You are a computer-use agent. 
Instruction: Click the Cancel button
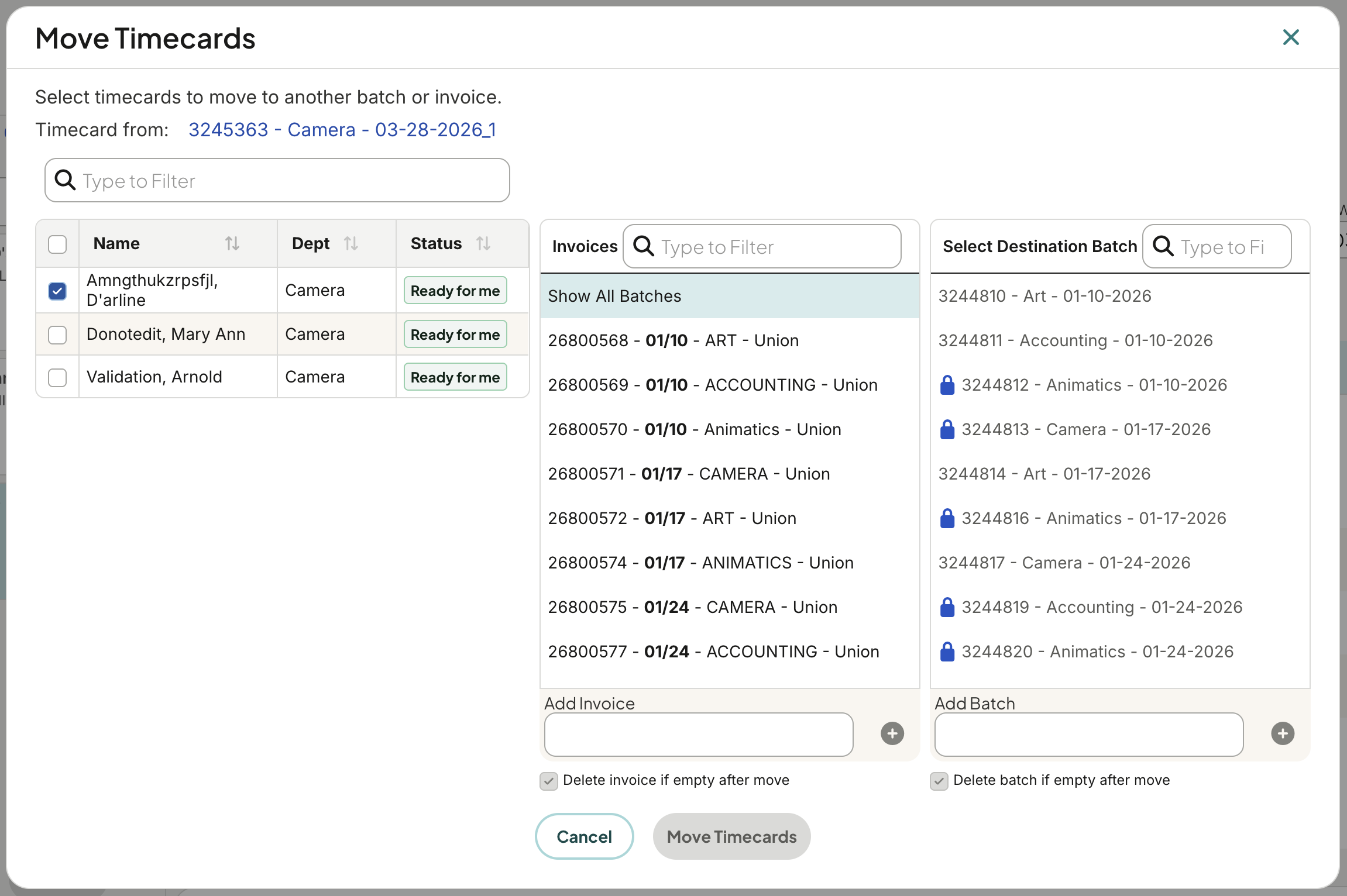[x=584, y=836]
